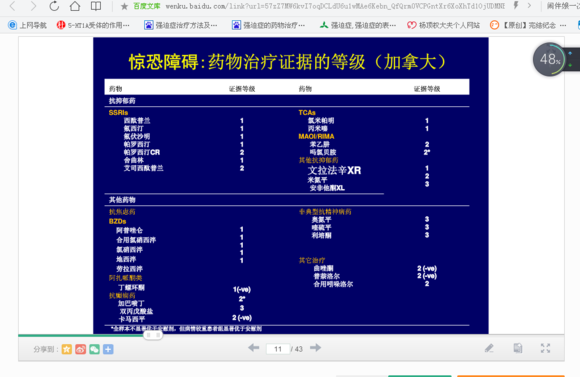Click the BZDs heading in the slide
This screenshot has height=377, width=580.
(118, 221)
